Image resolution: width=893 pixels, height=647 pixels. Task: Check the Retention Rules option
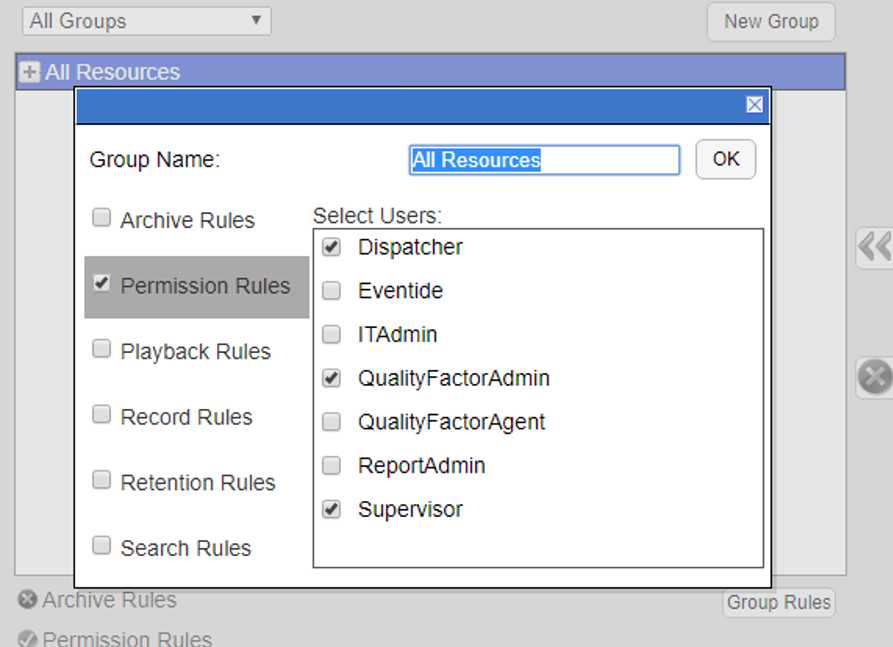point(101,479)
